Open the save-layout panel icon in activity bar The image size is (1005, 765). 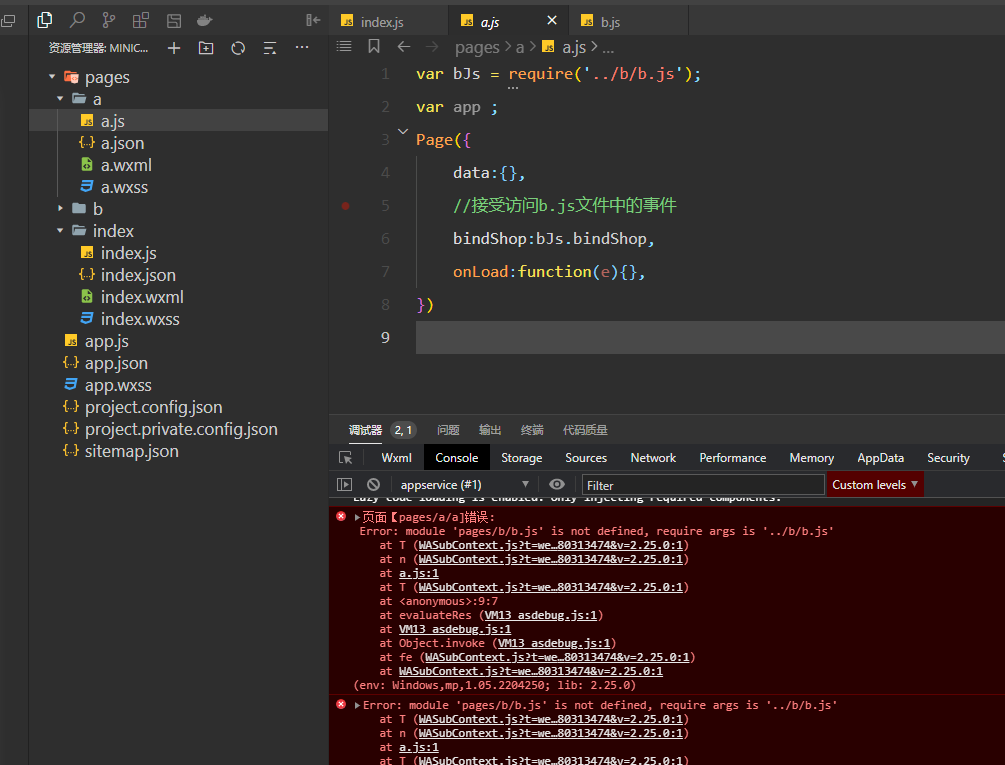tap(174, 21)
